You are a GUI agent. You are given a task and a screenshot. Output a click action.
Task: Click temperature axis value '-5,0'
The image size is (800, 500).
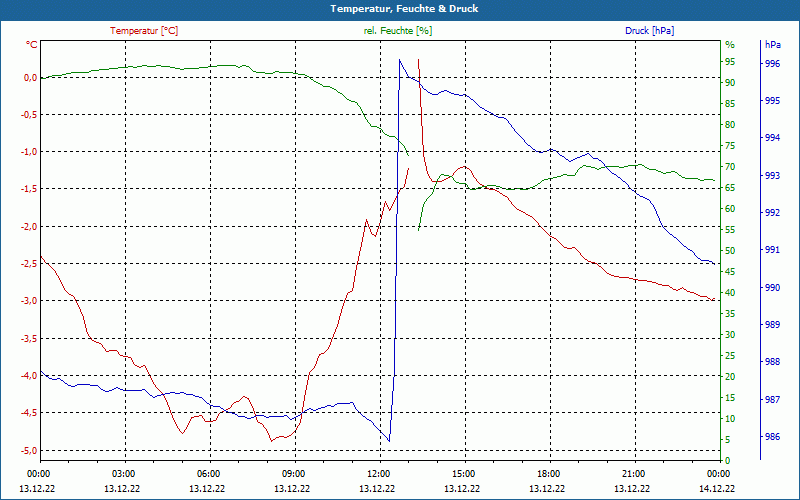29,451
